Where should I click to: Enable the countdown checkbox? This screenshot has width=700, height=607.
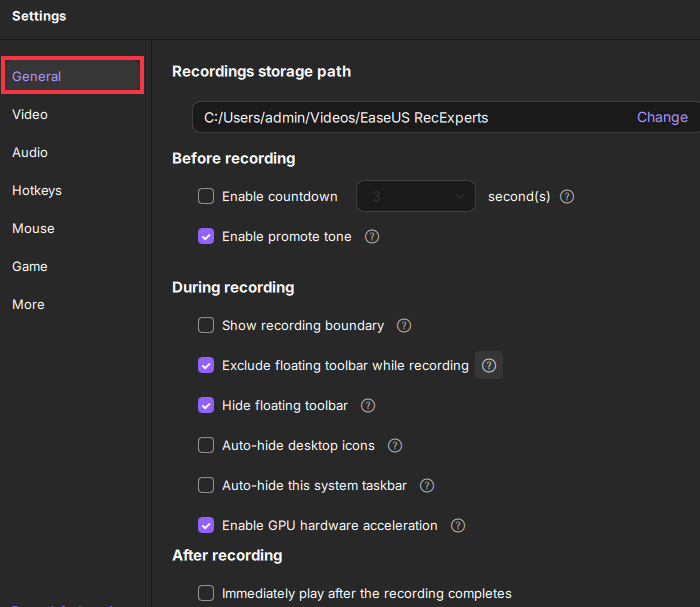coord(206,196)
